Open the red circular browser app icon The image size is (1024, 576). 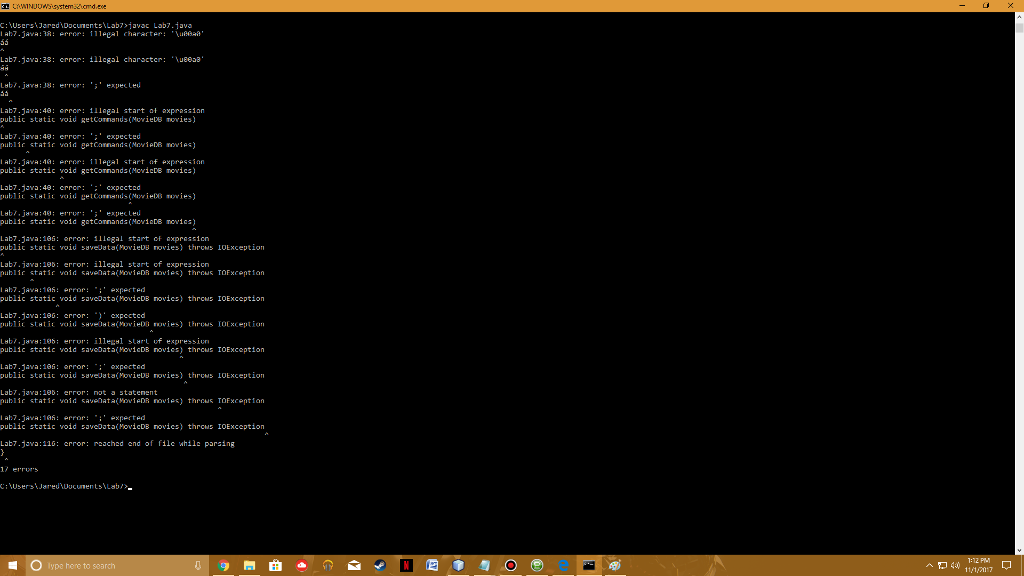[x=301, y=564]
